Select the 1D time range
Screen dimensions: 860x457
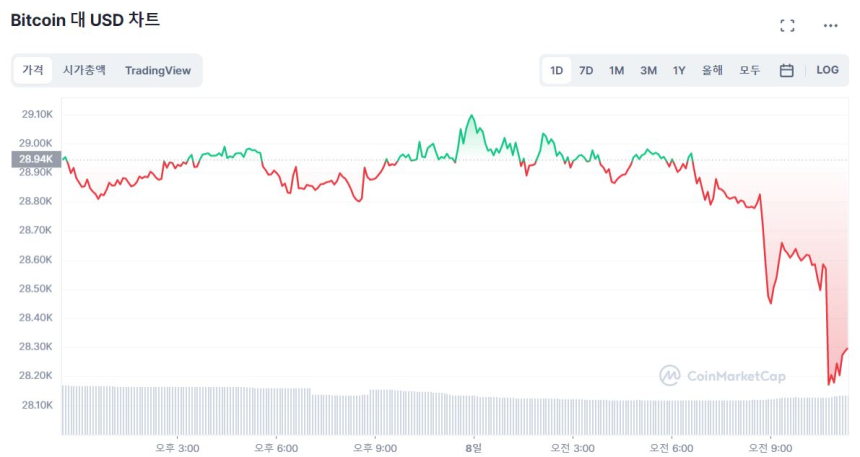pos(556,70)
